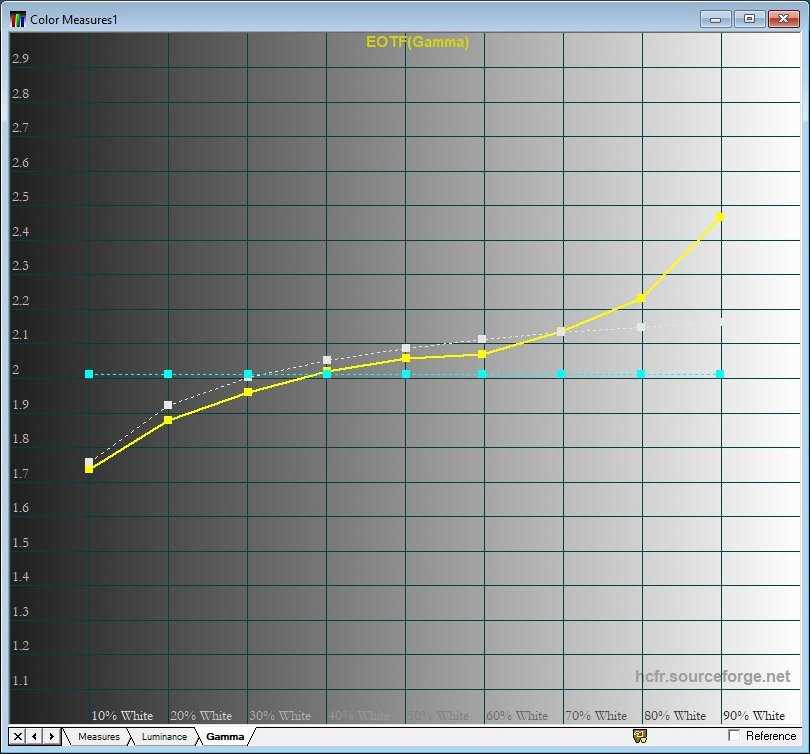Open the Luminance tab
This screenshot has width=810, height=754.
(x=163, y=737)
